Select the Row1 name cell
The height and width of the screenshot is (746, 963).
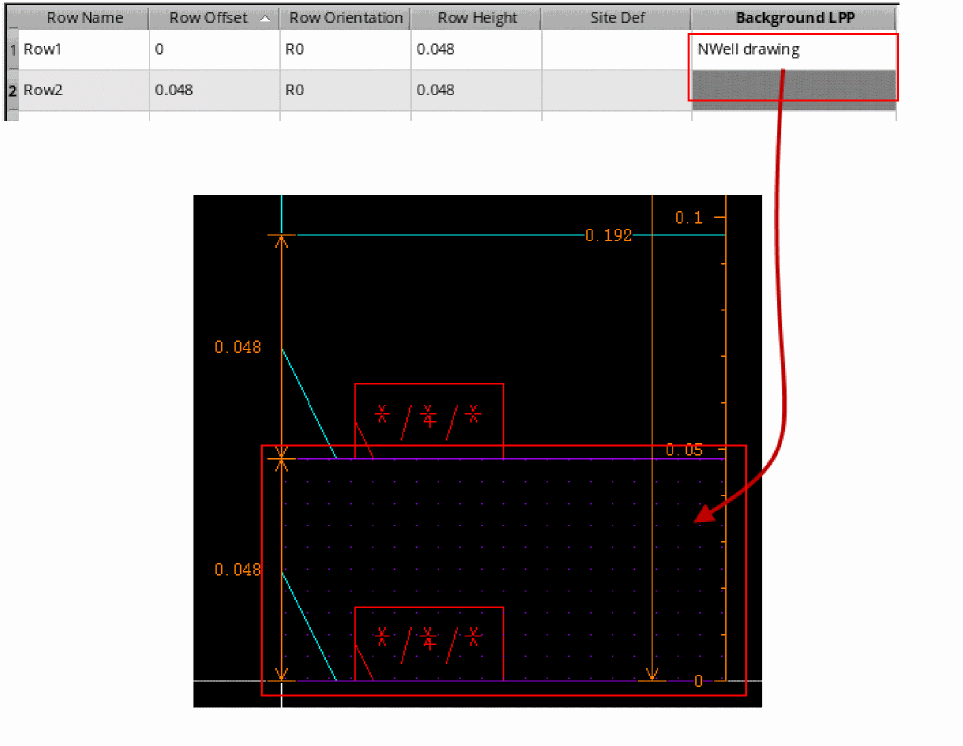(84, 49)
